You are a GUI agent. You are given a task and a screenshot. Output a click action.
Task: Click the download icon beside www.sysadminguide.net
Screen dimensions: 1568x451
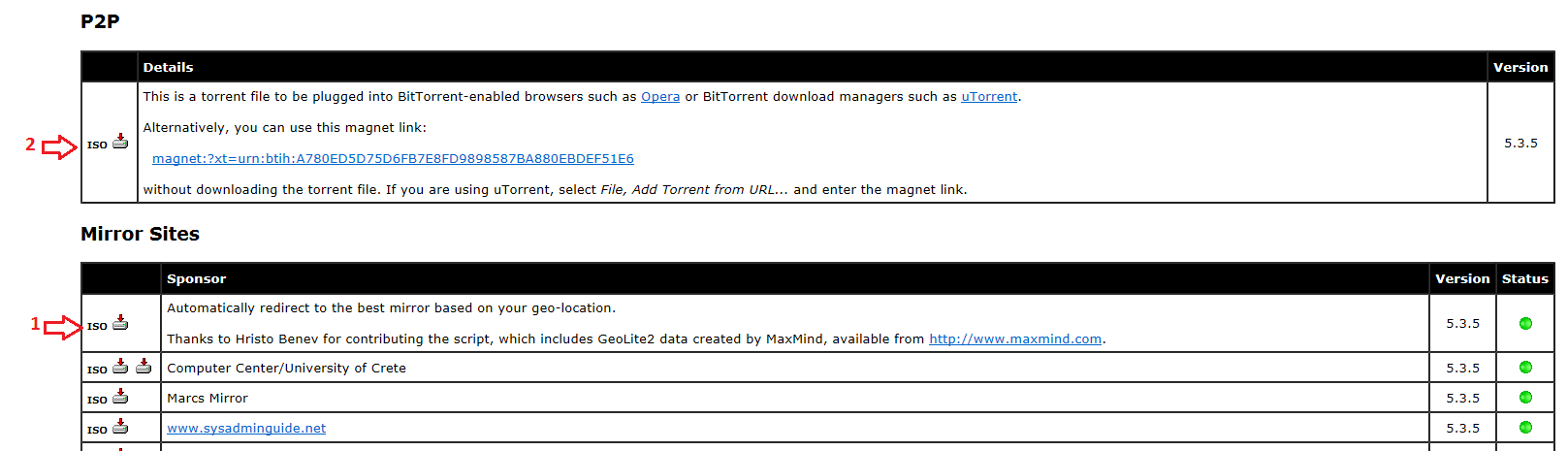click(x=120, y=426)
